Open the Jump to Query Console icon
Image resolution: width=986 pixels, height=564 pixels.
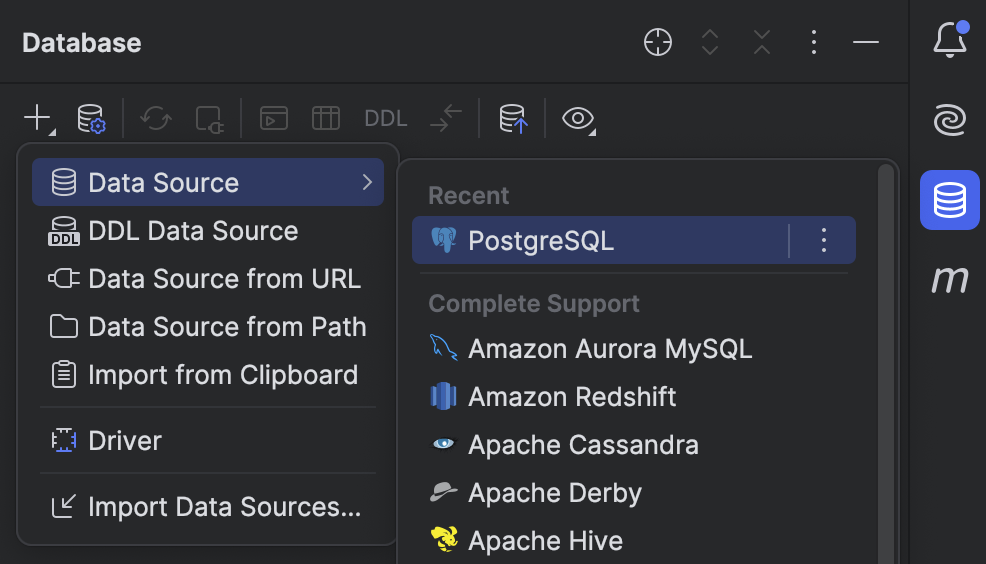click(x=274, y=118)
